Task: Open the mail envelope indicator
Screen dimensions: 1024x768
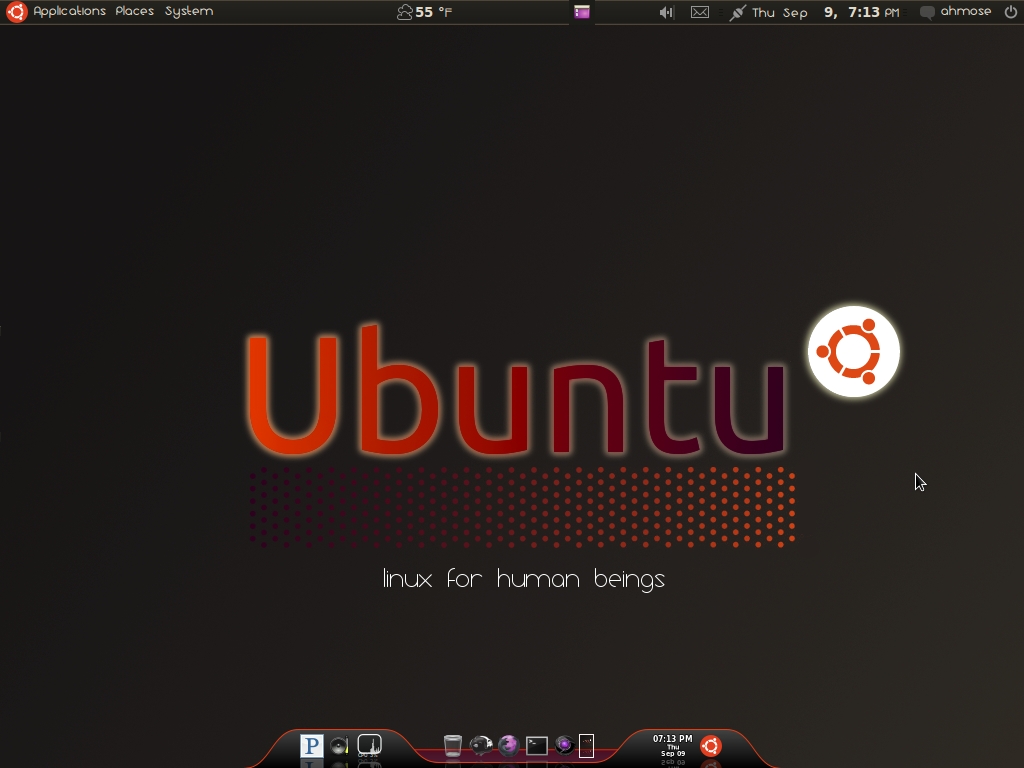Action: tap(699, 12)
